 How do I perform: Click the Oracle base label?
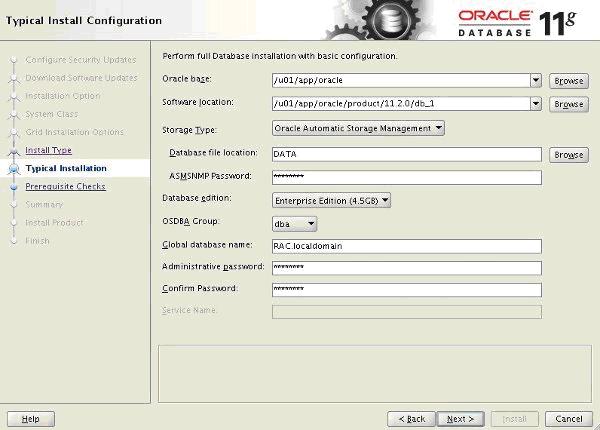pos(187,79)
